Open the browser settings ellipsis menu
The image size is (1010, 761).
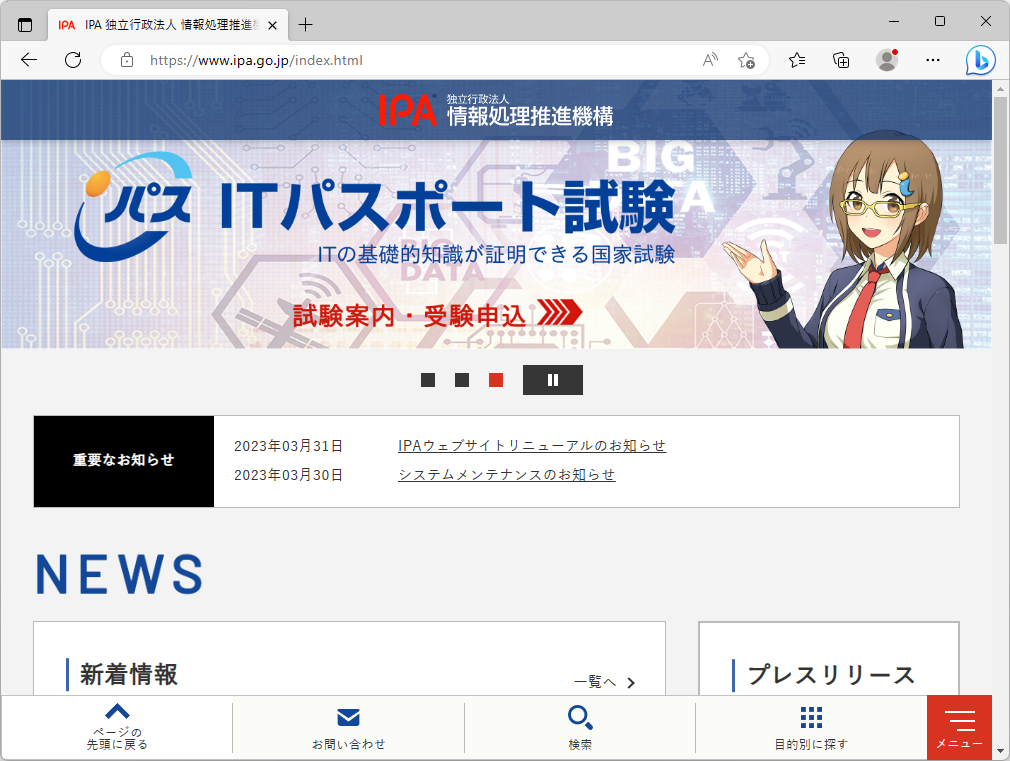tap(932, 60)
